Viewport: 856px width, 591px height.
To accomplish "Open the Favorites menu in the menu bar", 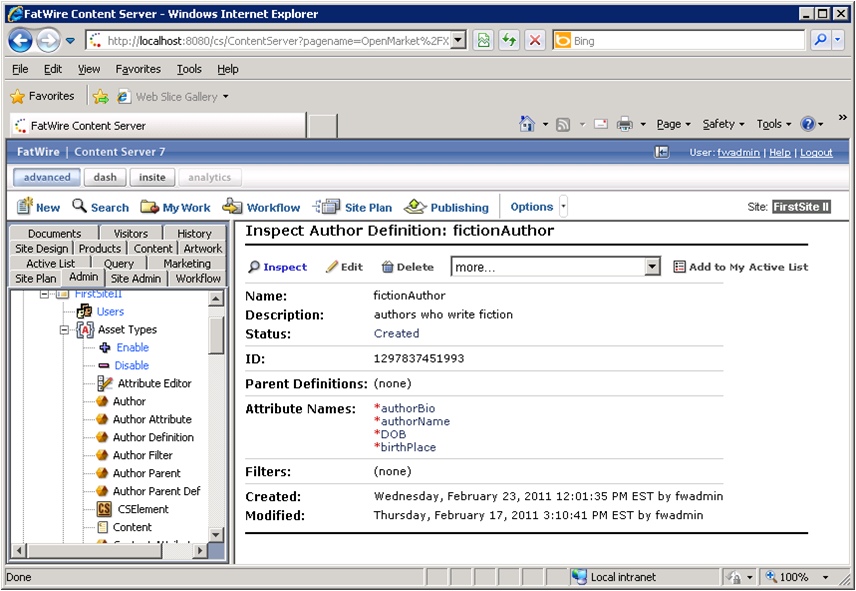I will (x=138, y=69).
